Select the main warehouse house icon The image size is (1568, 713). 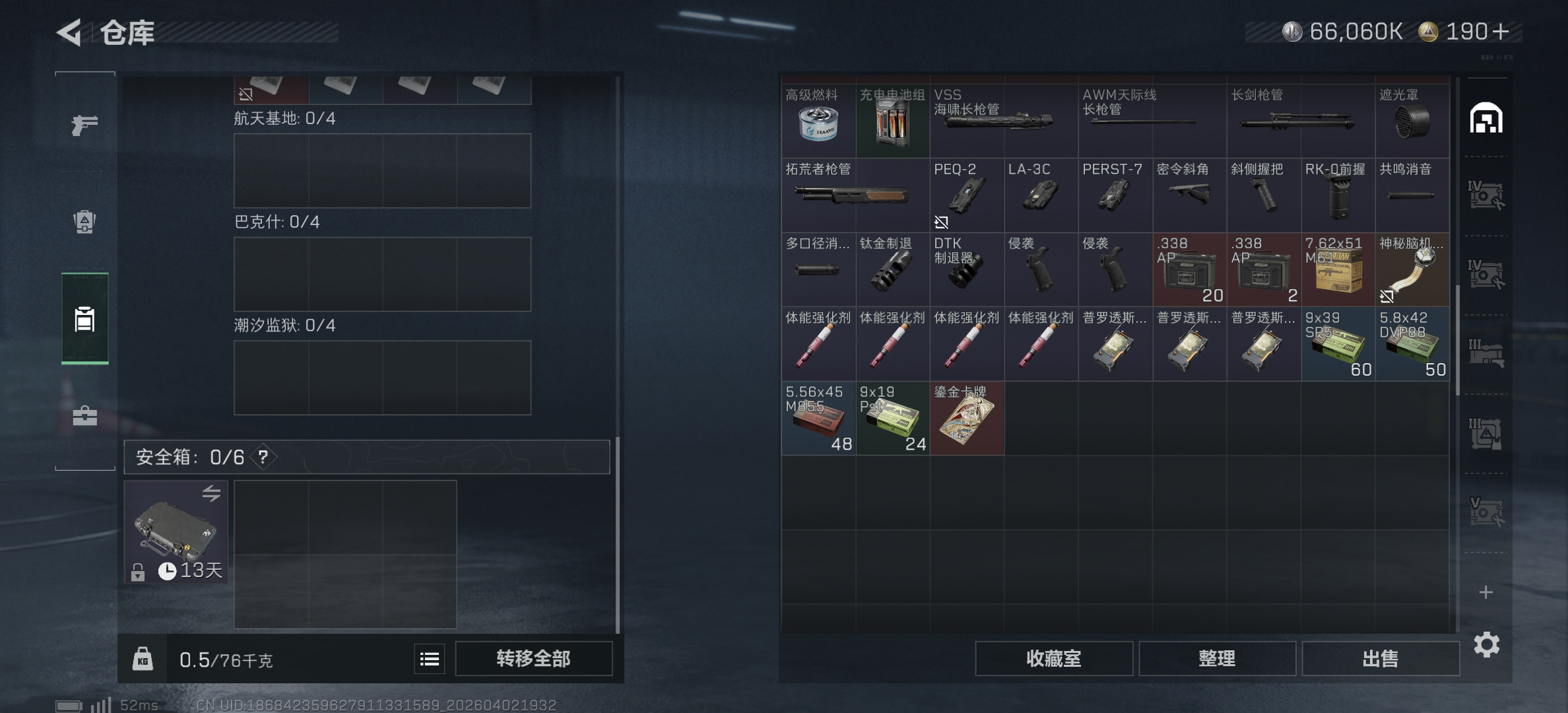tap(1486, 118)
